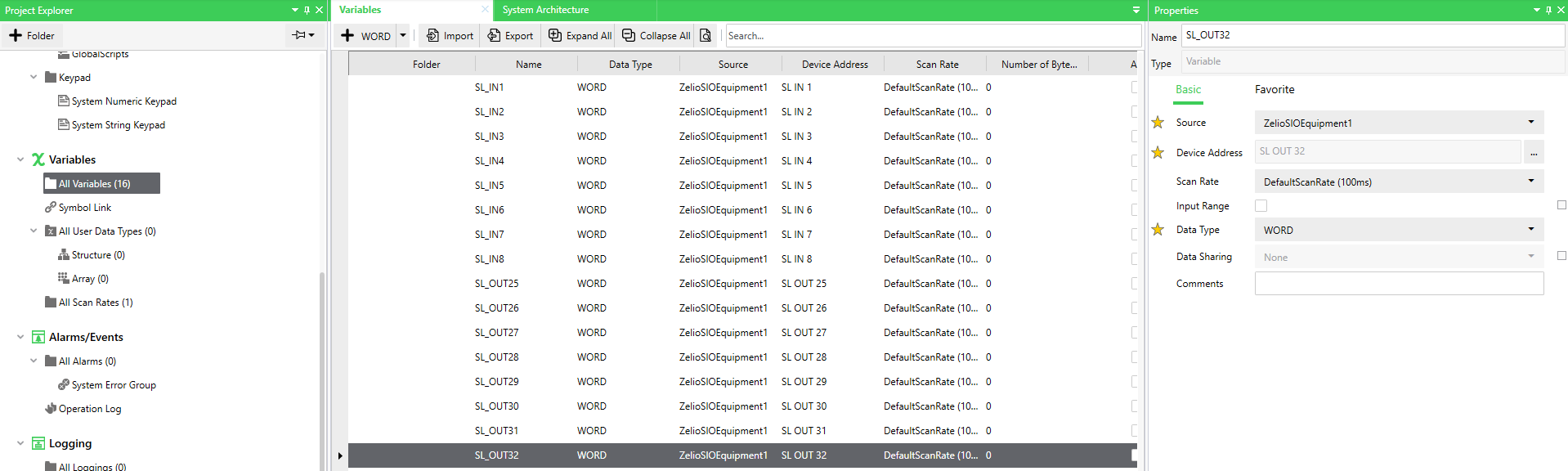Switch to the System Architecture tab
1568x471 pixels.
click(x=545, y=10)
